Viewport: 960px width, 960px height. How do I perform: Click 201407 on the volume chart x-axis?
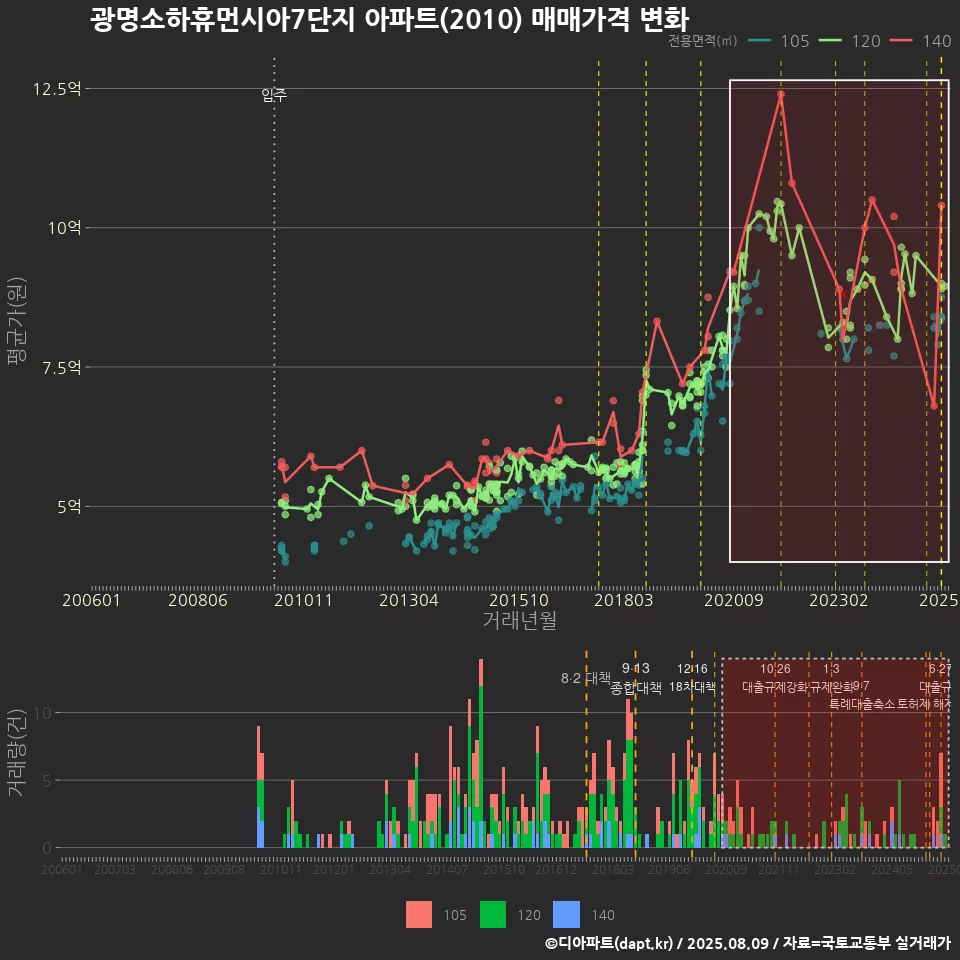click(x=447, y=869)
